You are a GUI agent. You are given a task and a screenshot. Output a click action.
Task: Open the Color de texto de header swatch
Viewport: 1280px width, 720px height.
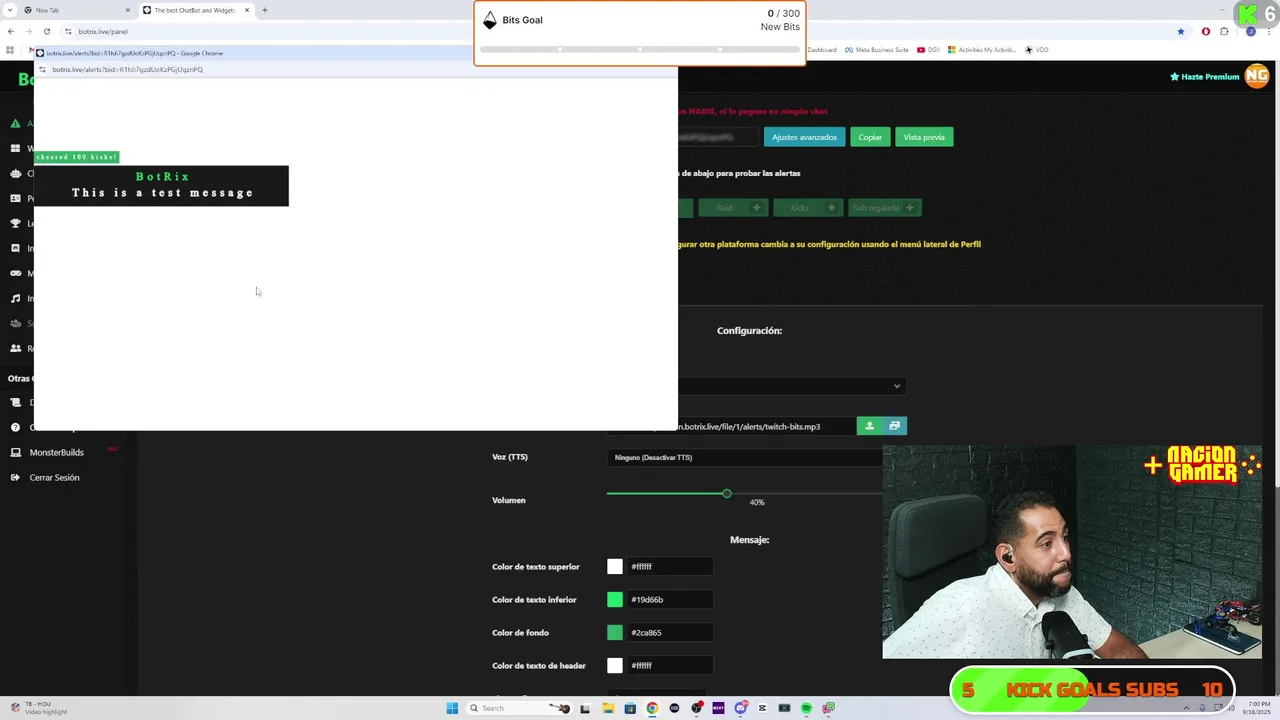615,665
